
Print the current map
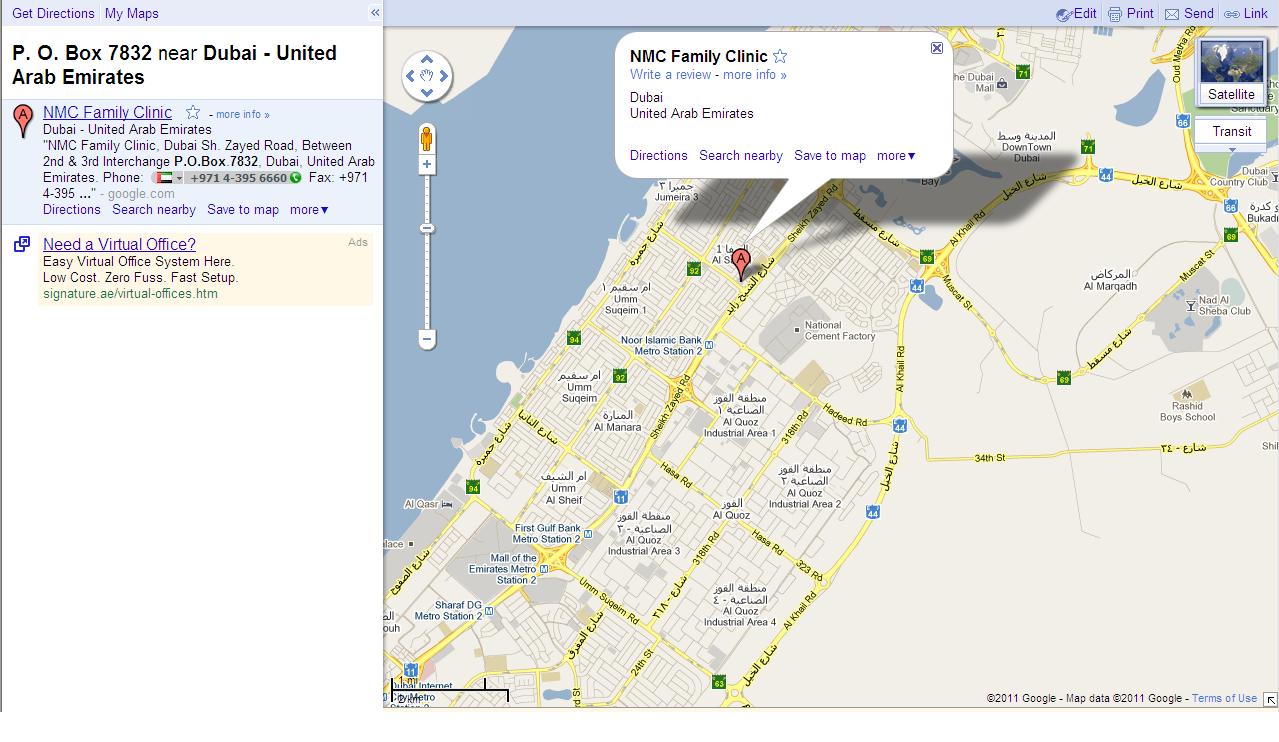point(1131,14)
